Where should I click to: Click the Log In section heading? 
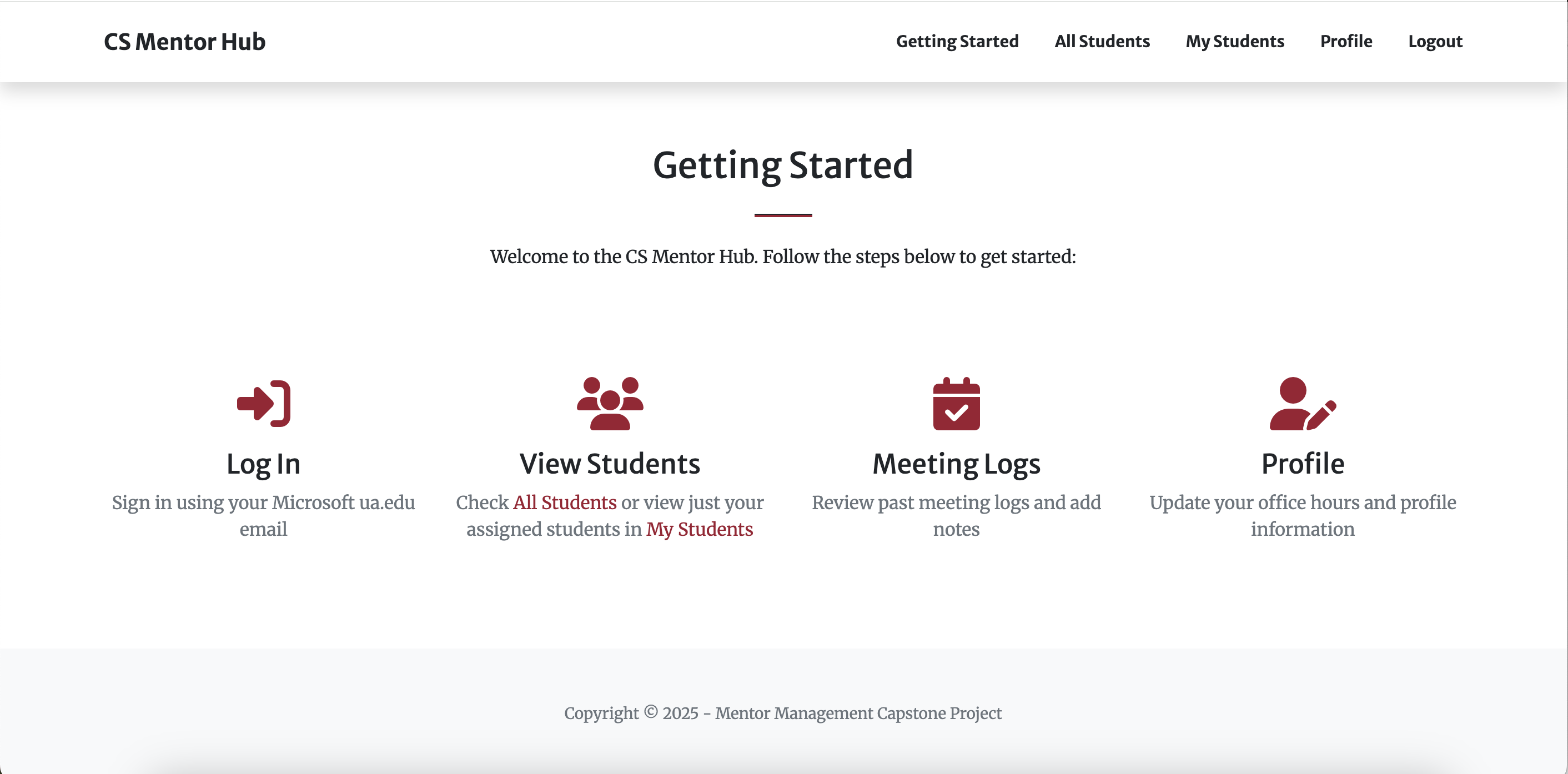click(x=263, y=464)
